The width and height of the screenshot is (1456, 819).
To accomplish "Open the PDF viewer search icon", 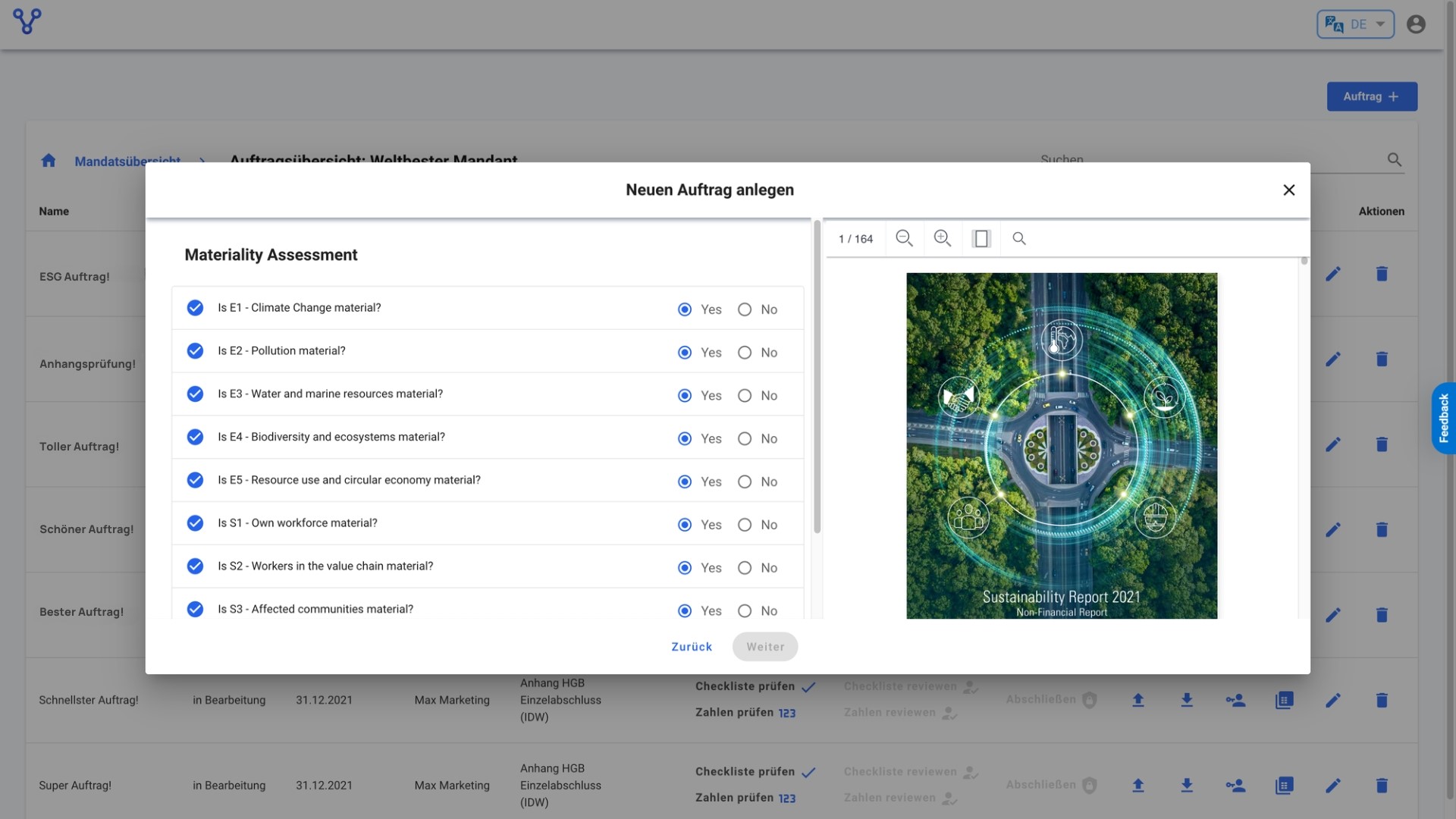I will 1019,239.
